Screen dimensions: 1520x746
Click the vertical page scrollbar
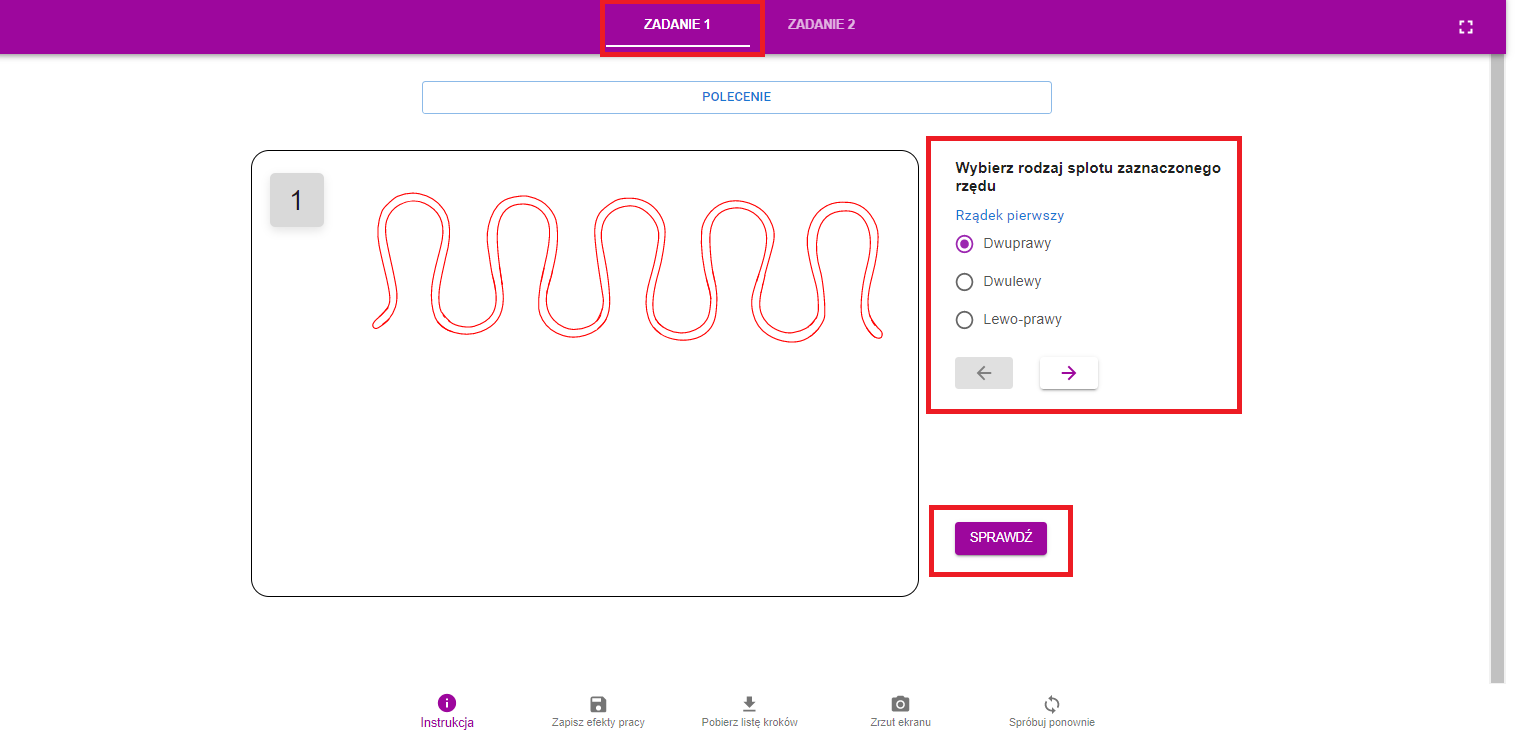pos(1496,360)
